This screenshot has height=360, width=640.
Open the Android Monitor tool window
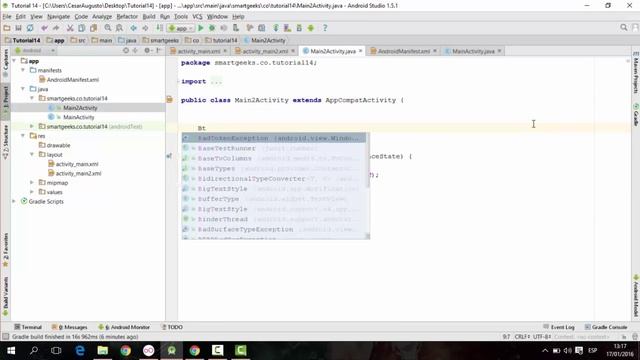point(124,327)
